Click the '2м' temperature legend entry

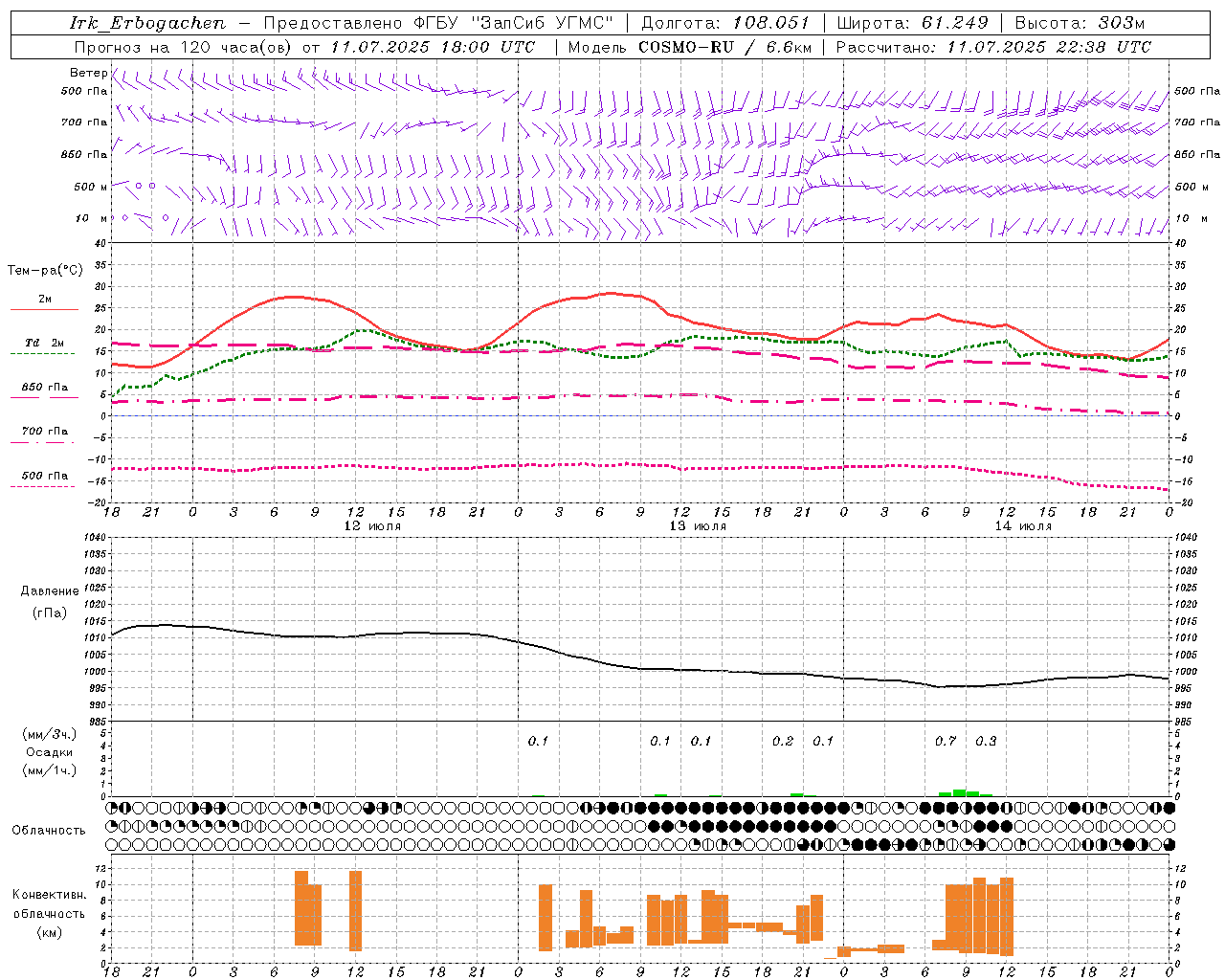45,300
